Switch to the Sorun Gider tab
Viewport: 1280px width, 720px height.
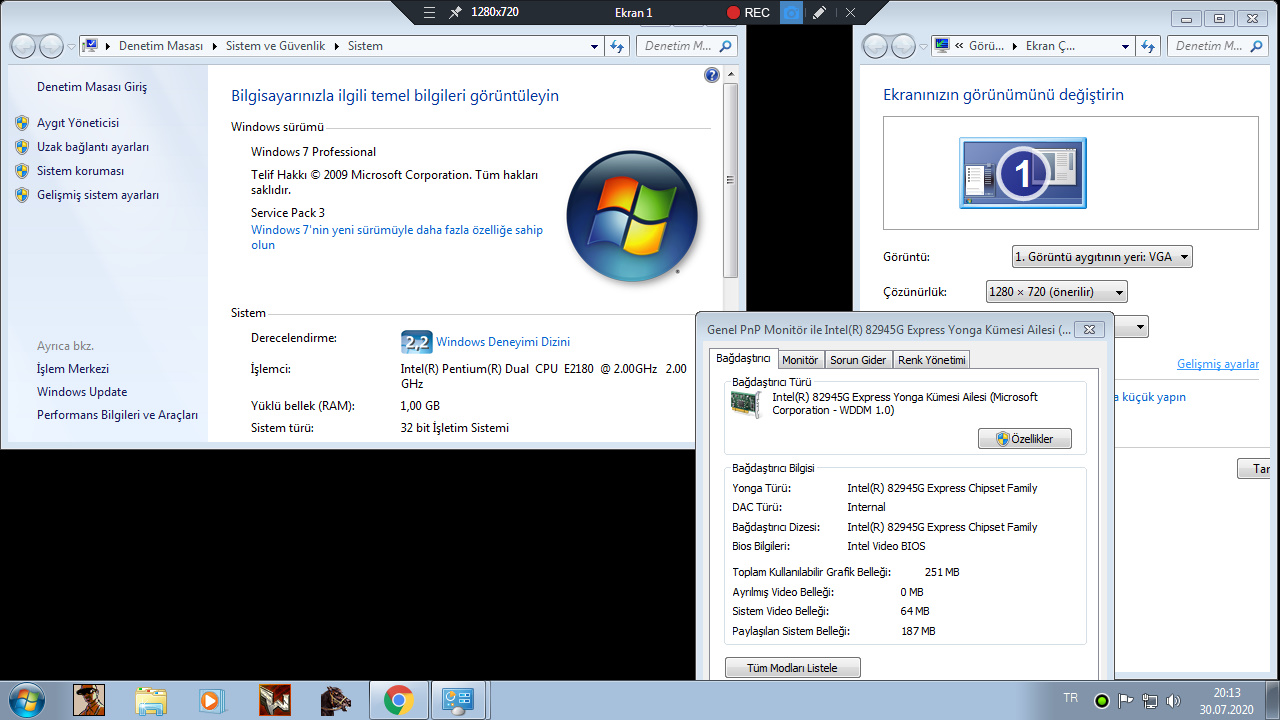tap(858, 360)
